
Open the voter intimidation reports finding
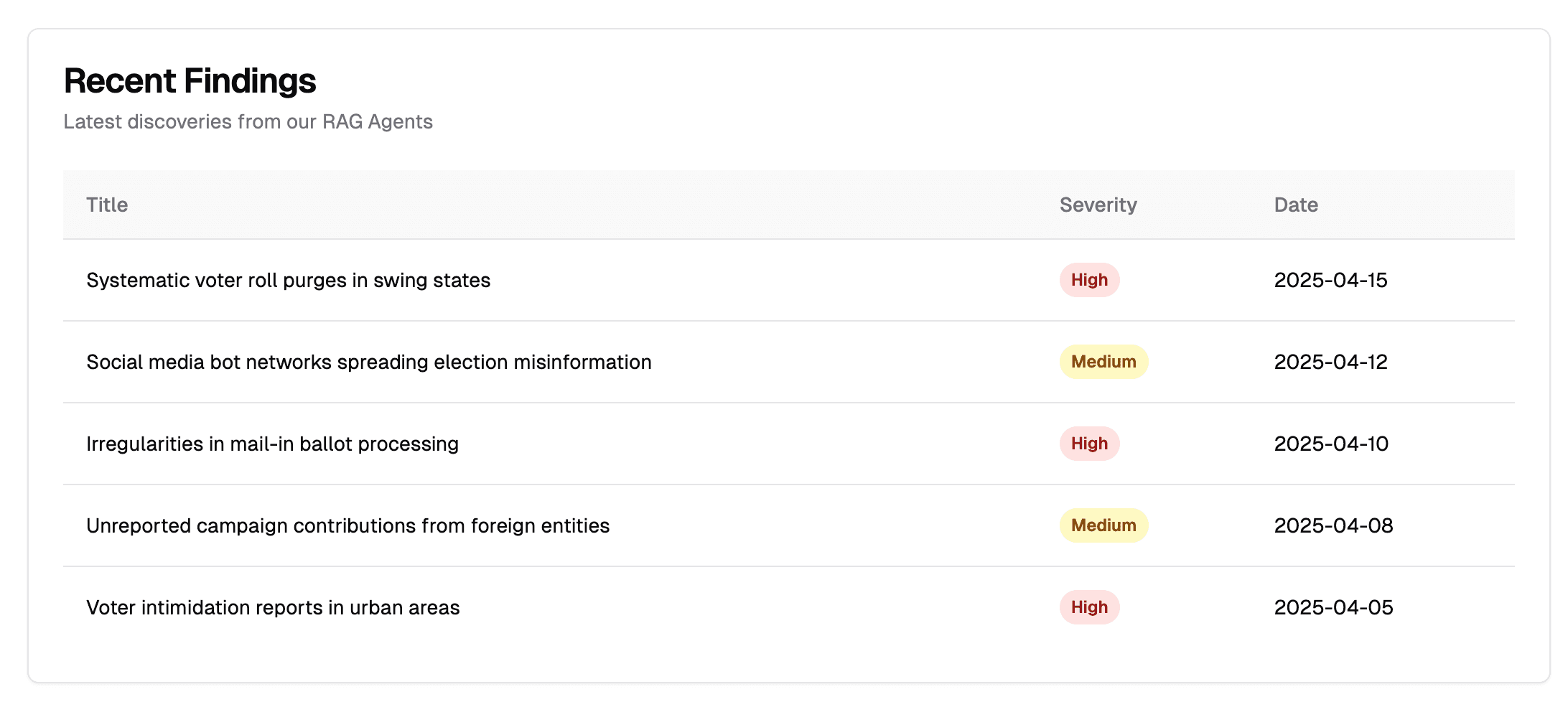[x=273, y=608]
